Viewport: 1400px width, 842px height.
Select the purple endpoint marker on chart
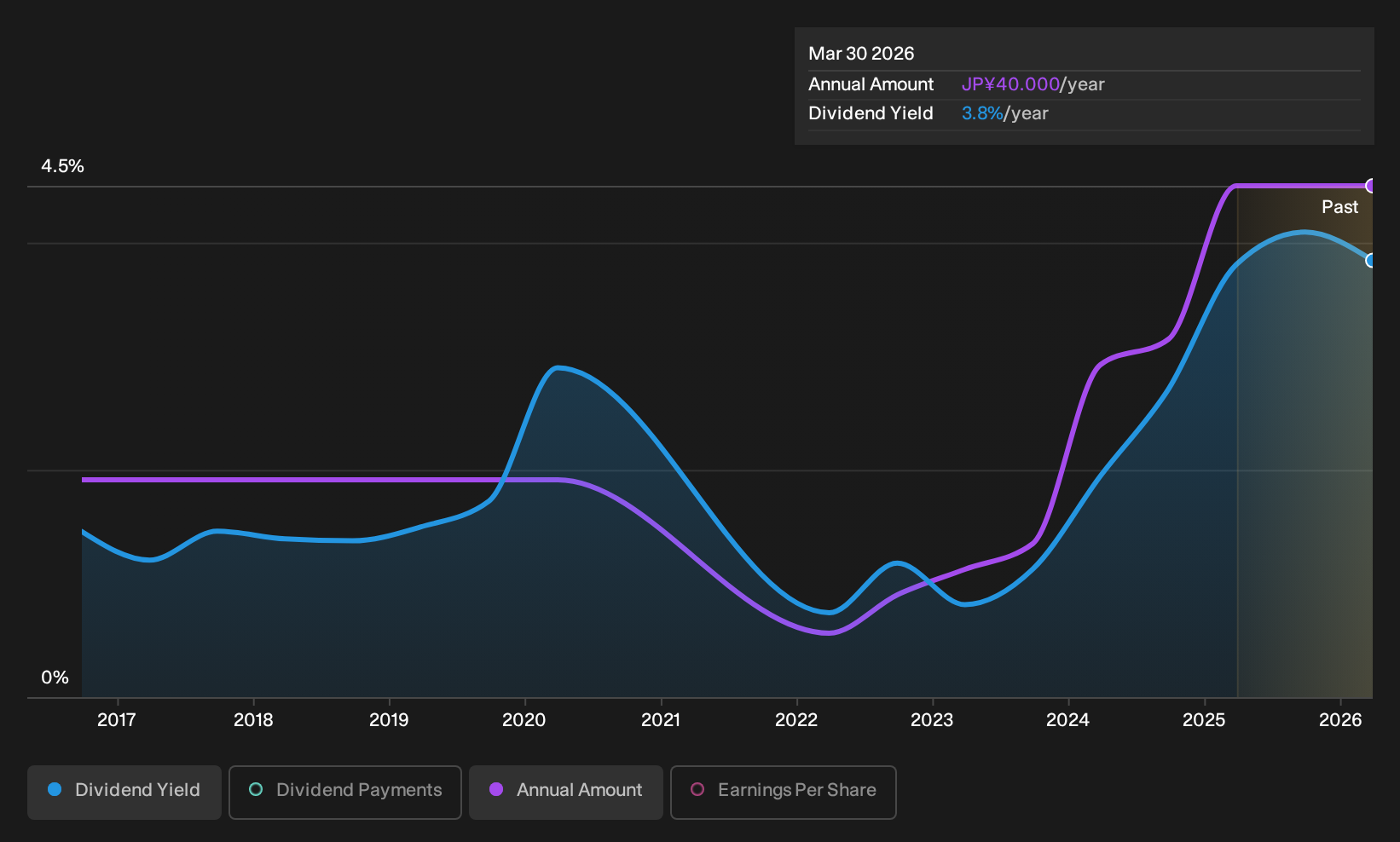[x=1371, y=186]
